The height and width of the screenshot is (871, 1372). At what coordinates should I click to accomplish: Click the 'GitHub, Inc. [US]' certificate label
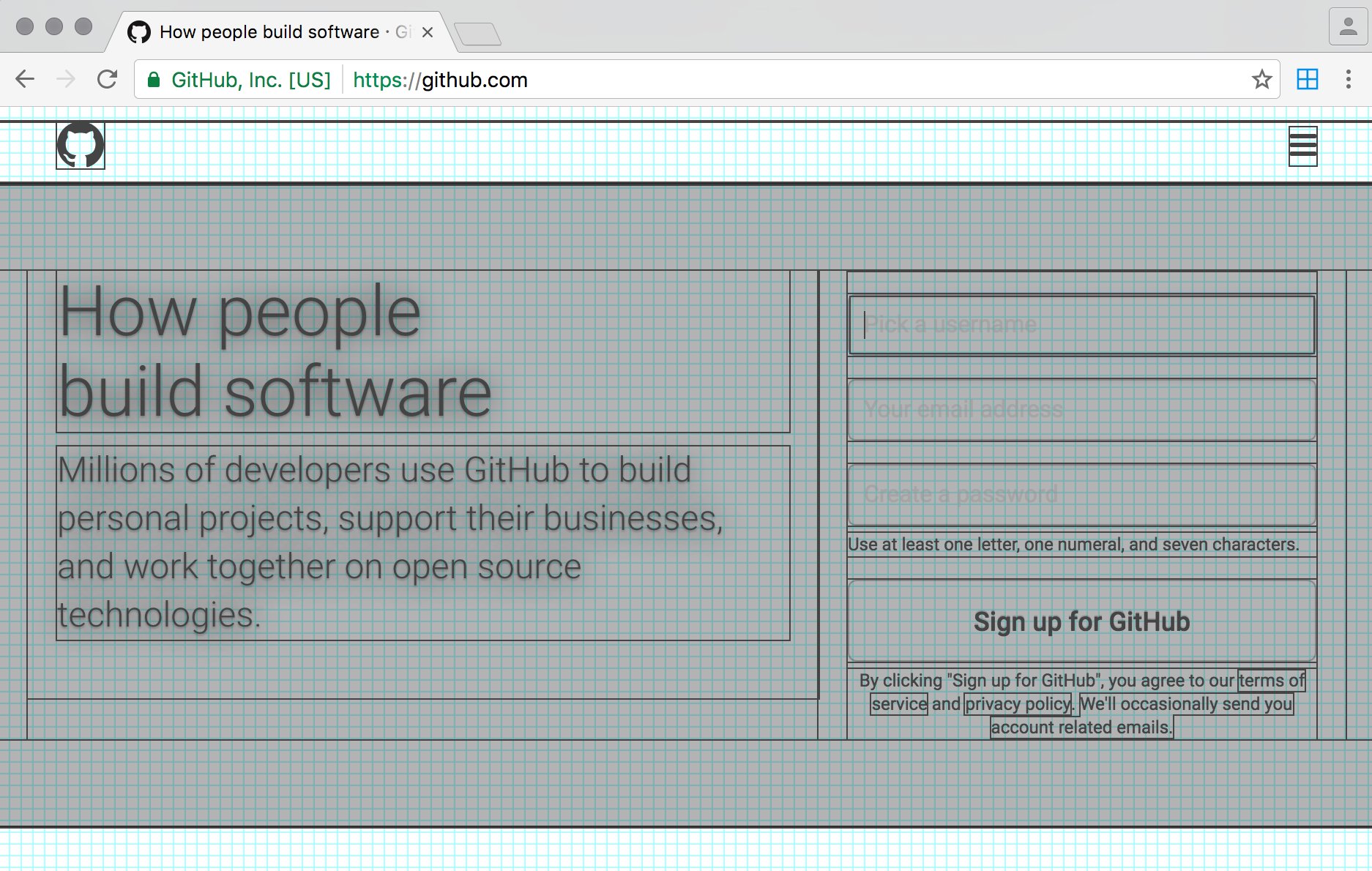point(251,80)
